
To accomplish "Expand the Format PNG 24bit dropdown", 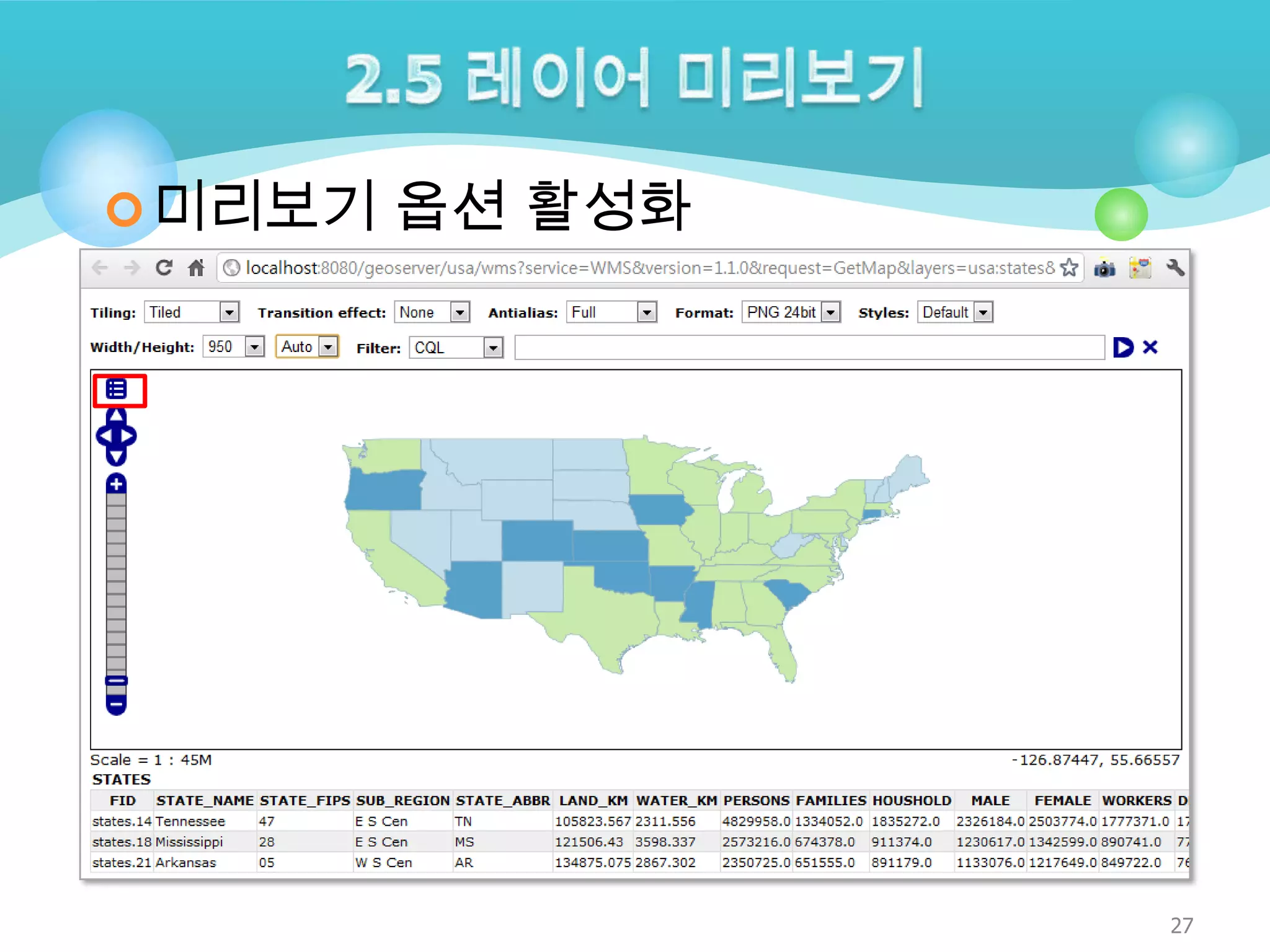I will pyautogui.click(x=831, y=312).
